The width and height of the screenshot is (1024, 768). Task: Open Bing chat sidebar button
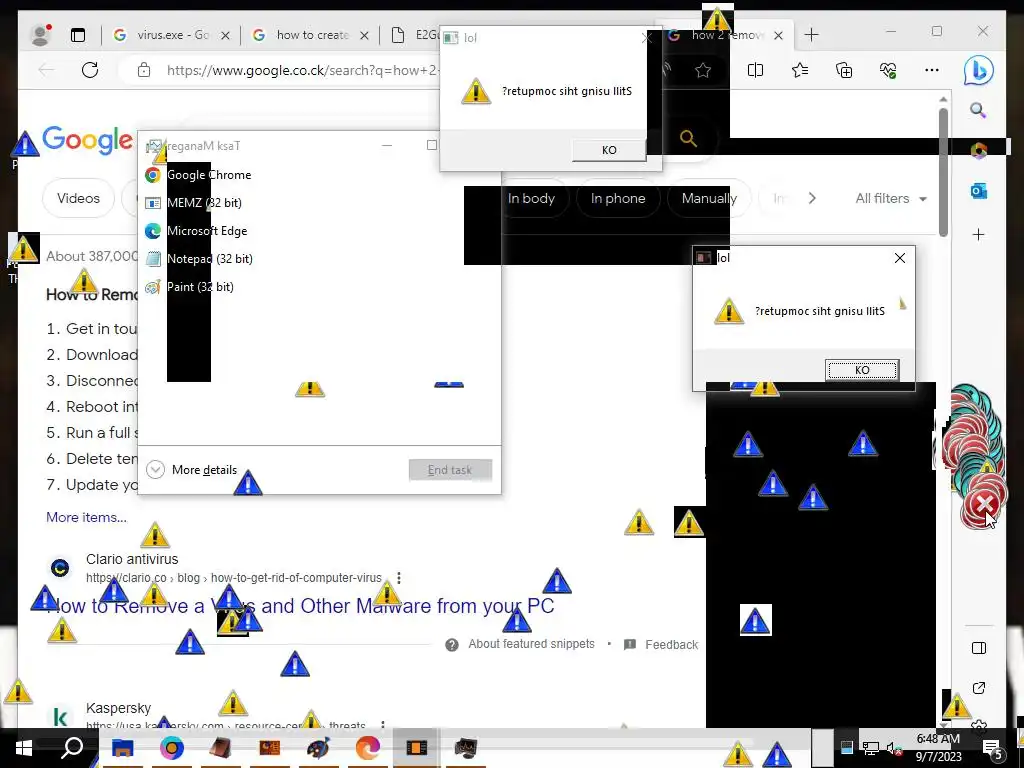pyautogui.click(x=978, y=71)
